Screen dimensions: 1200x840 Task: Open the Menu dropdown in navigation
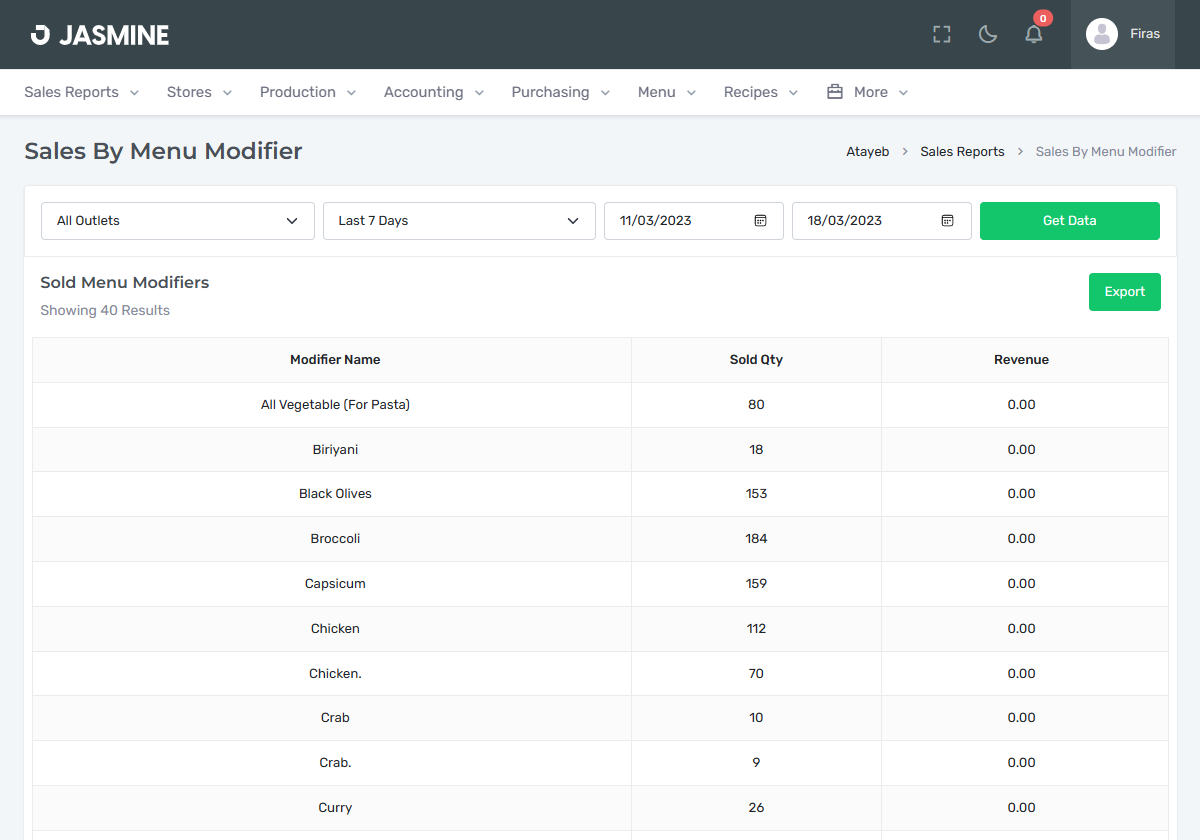[667, 92]
